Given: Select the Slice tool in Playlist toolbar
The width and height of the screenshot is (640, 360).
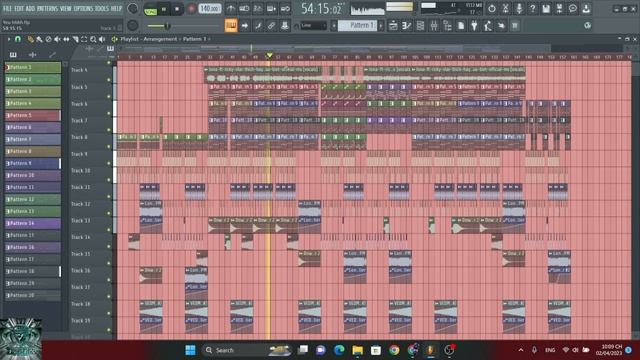Looking at the screenshot, I should click(75, 39).
